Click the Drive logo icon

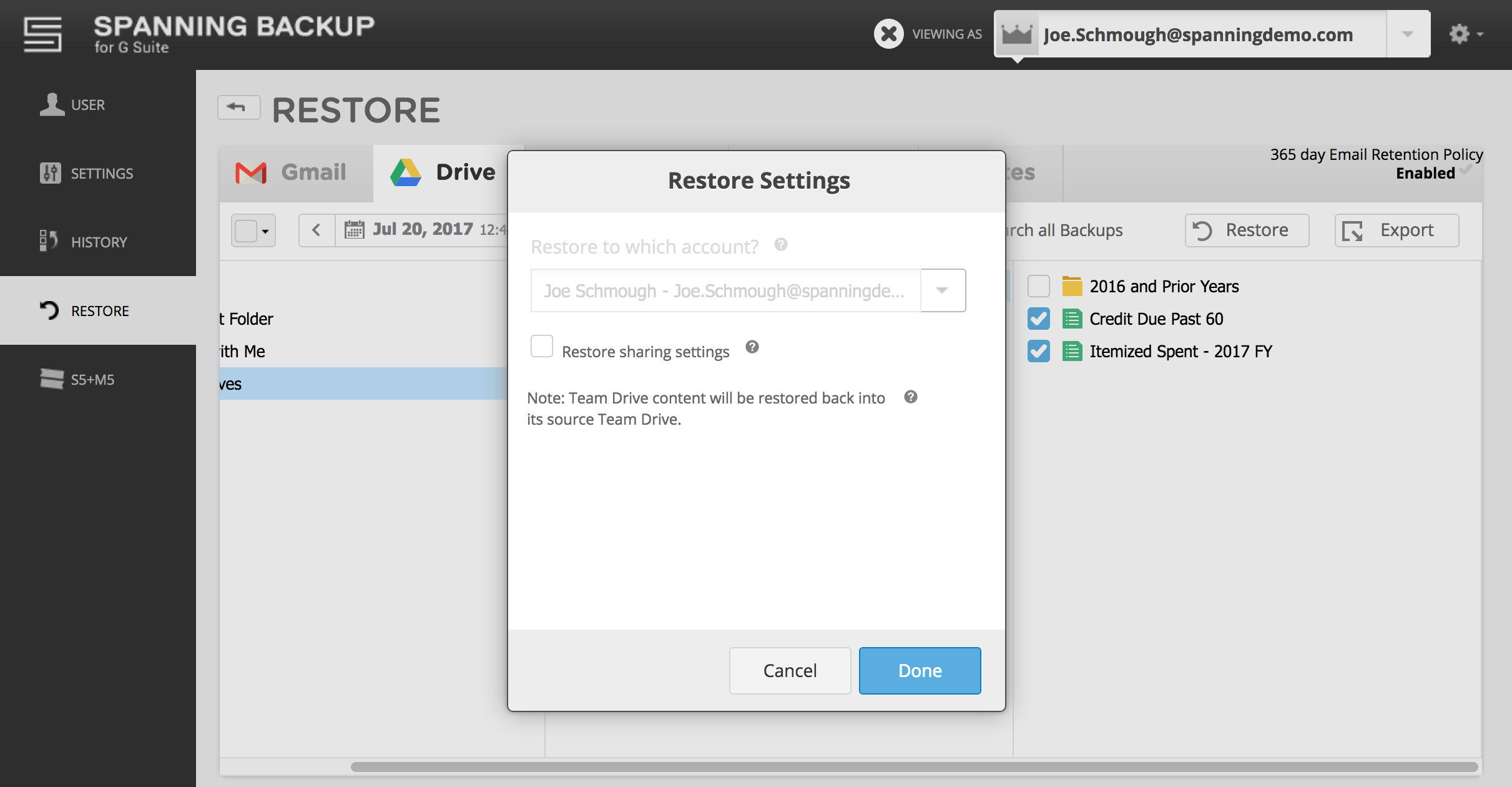pos(406,172)
